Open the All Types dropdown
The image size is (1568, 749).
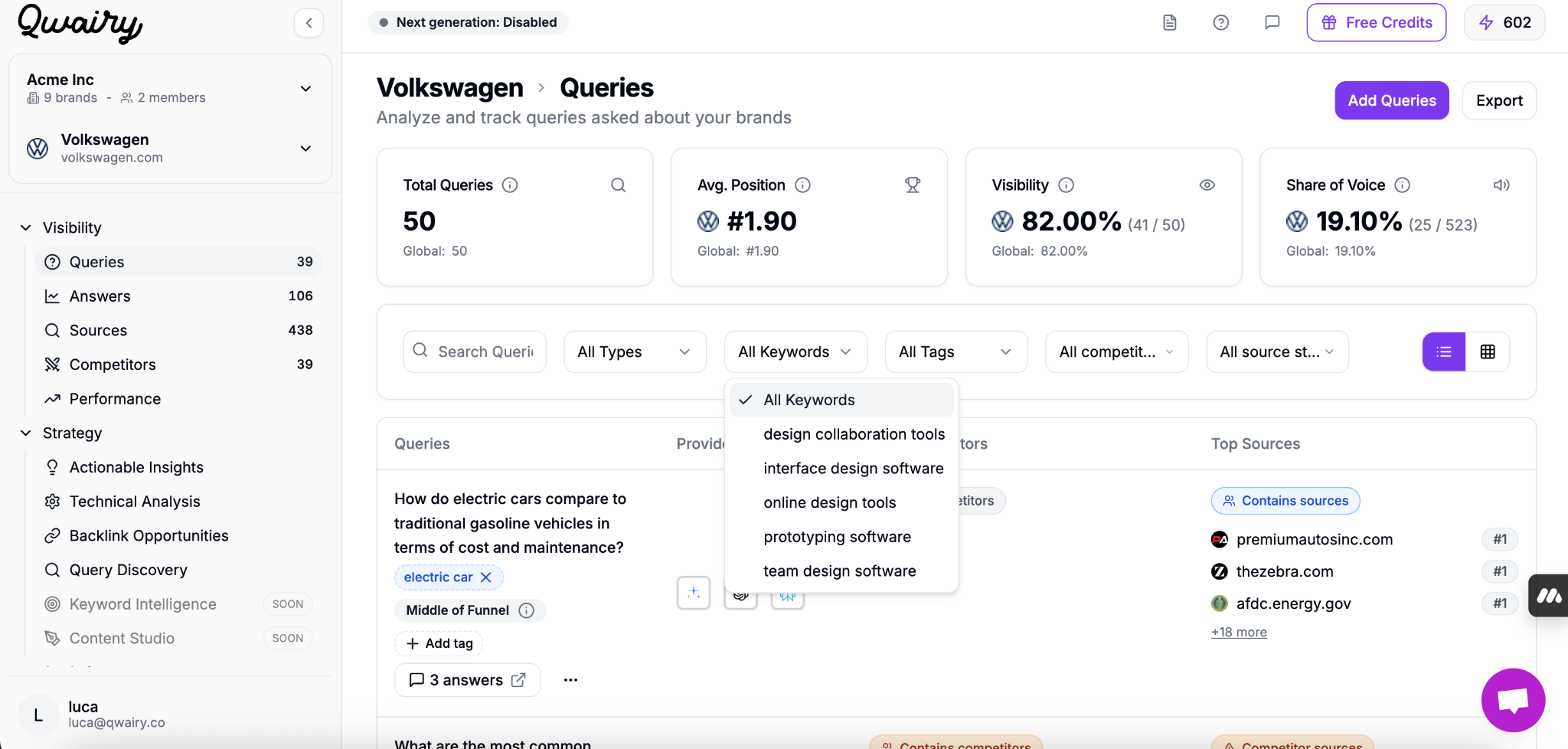635,352
